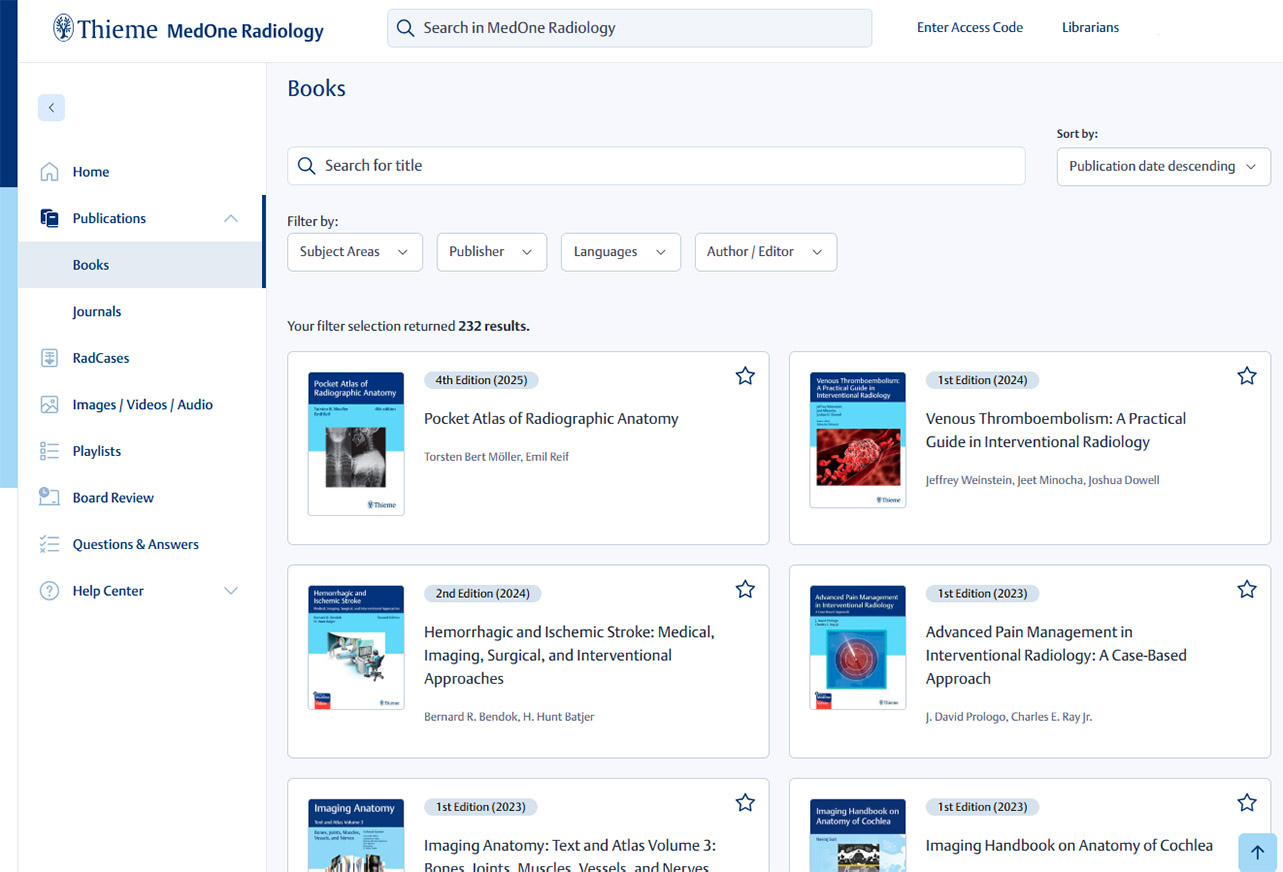Expand the Sort by publication date dropdown
Viewport: 1283px width, 872px height.
tap(1163, 167)
